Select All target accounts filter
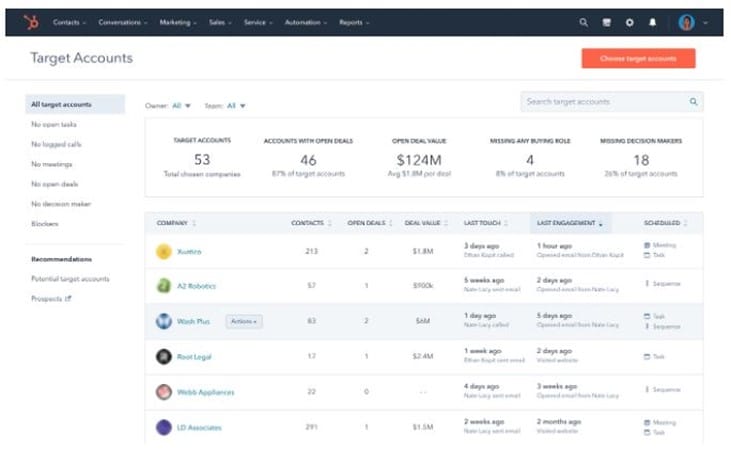Screen dimensions: 731x464 pos(75,104)
